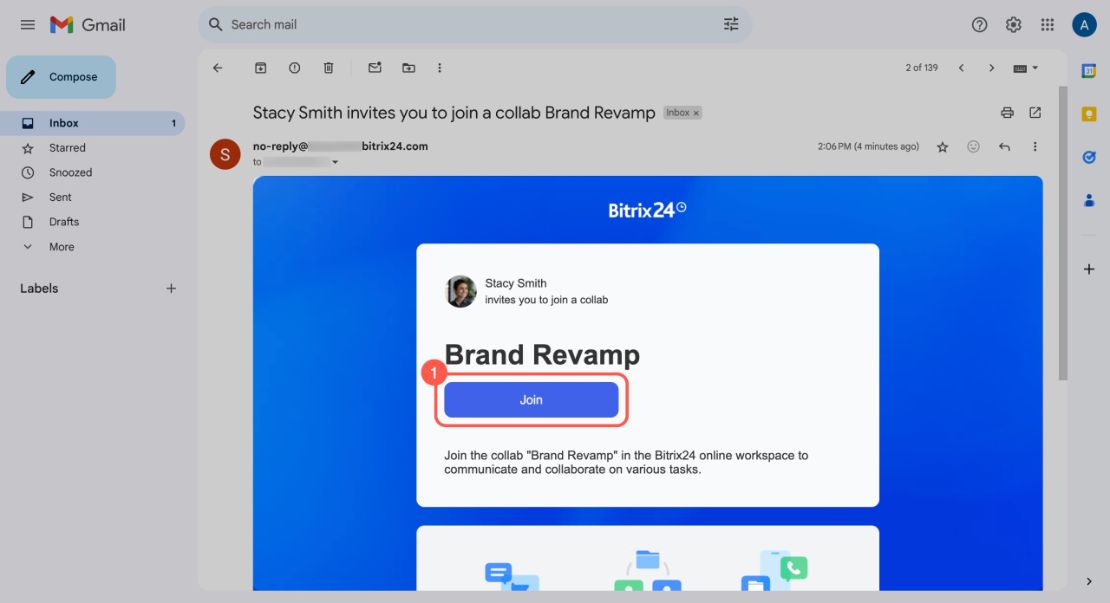The width and height of the screenshot is (1110, 603).
Task: Go to the newer email
Action: pos(961,68)
